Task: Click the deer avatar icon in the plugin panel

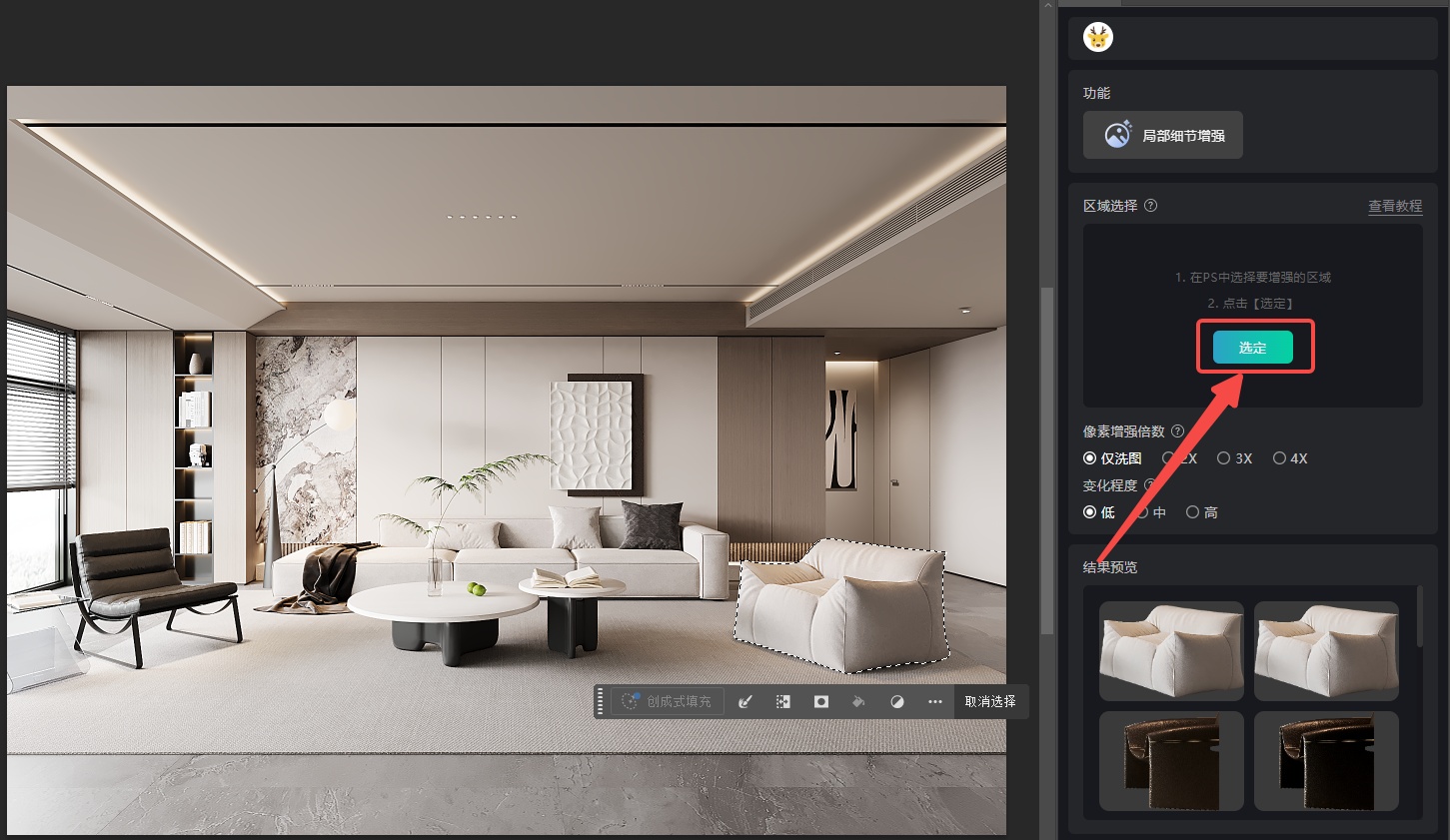Action: [x=1098, y=38]
